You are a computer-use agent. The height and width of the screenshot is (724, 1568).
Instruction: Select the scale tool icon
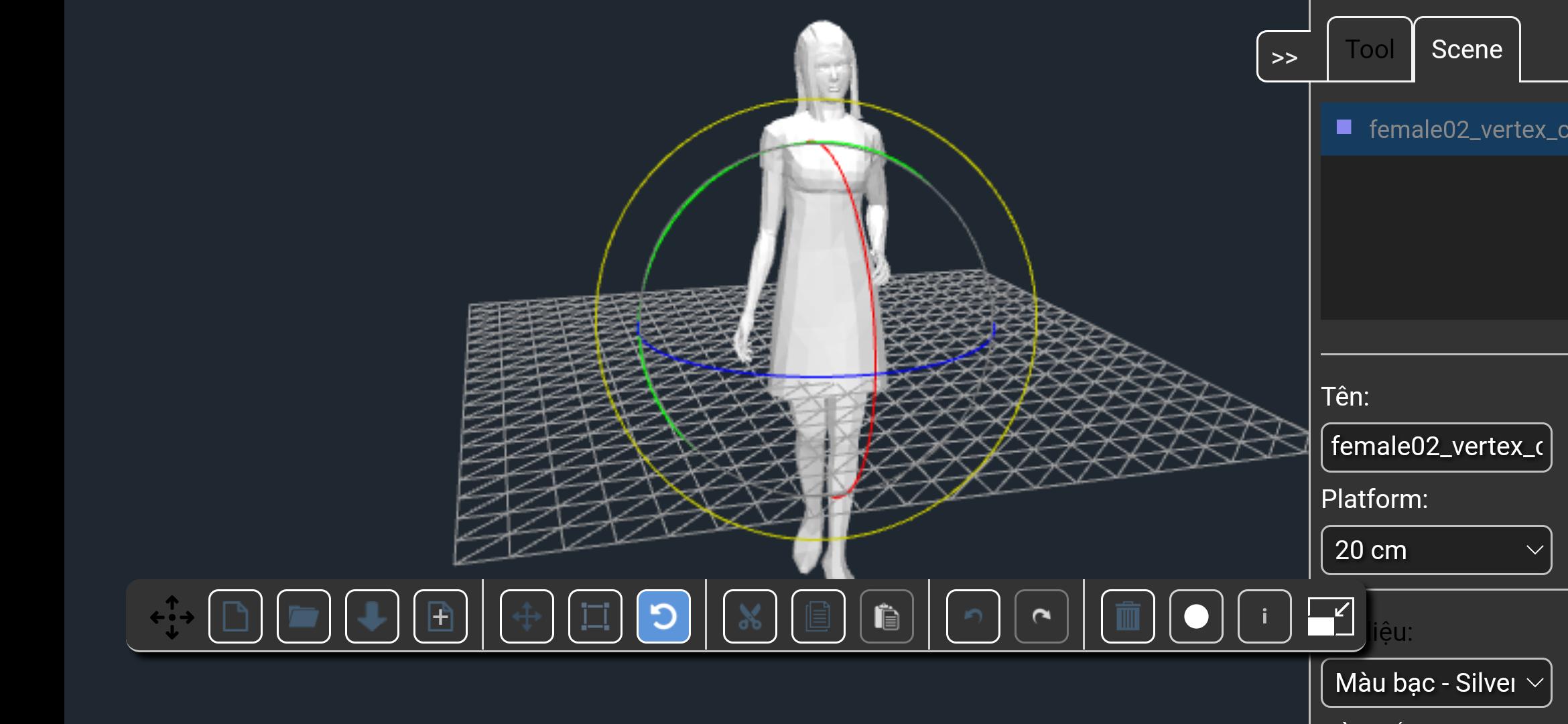point(595,616)
